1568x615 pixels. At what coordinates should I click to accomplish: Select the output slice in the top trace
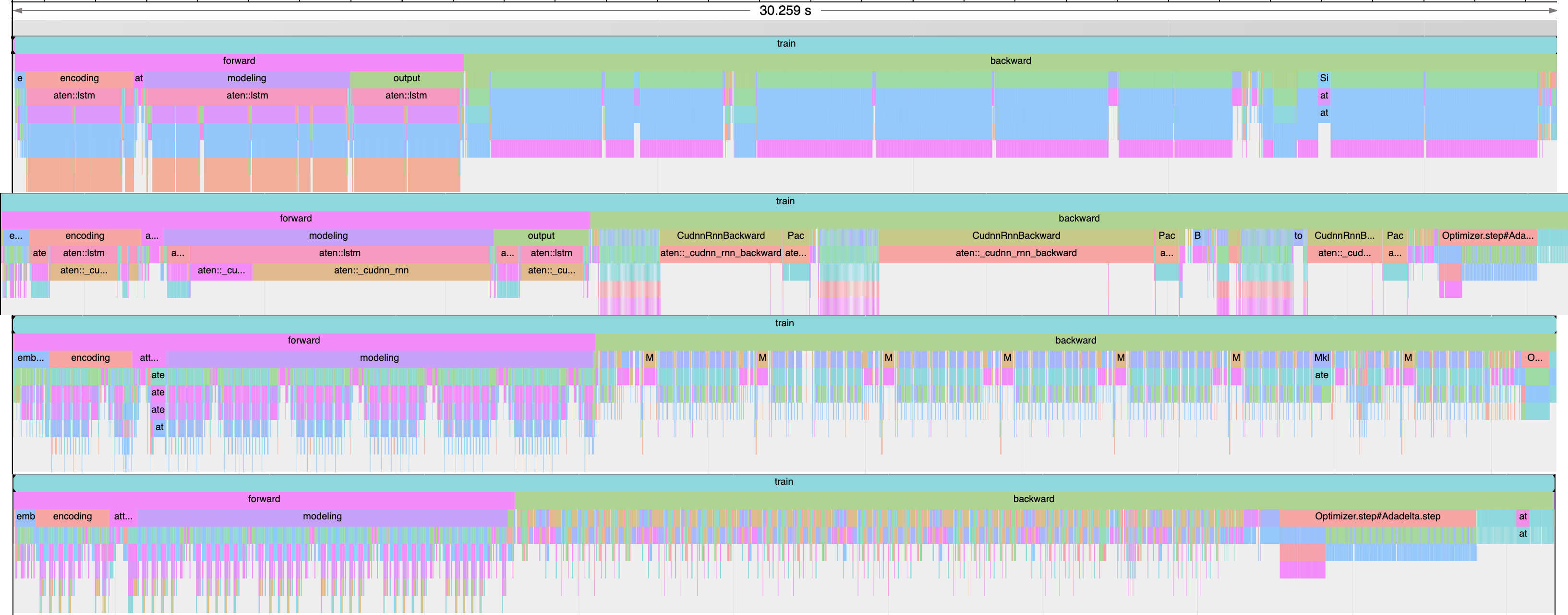pyautogui.click(x=406, y=78)
